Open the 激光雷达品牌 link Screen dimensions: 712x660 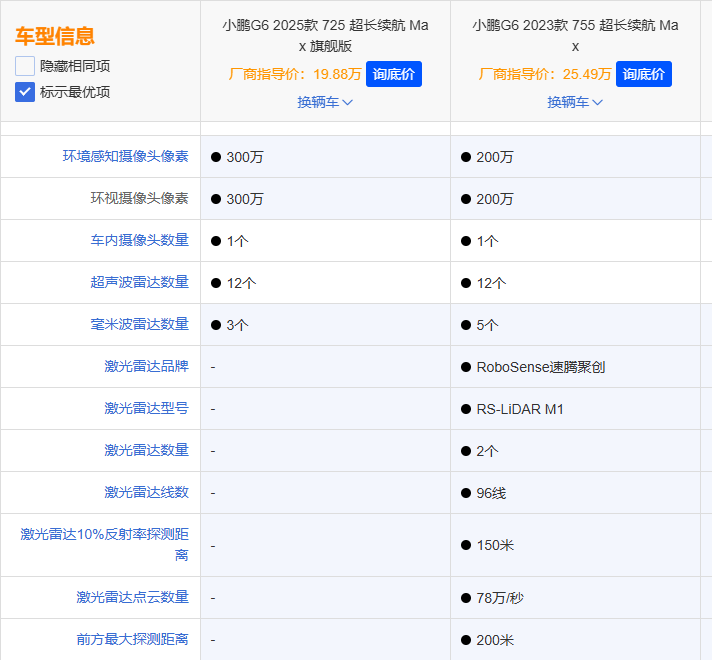coord(146,366)
